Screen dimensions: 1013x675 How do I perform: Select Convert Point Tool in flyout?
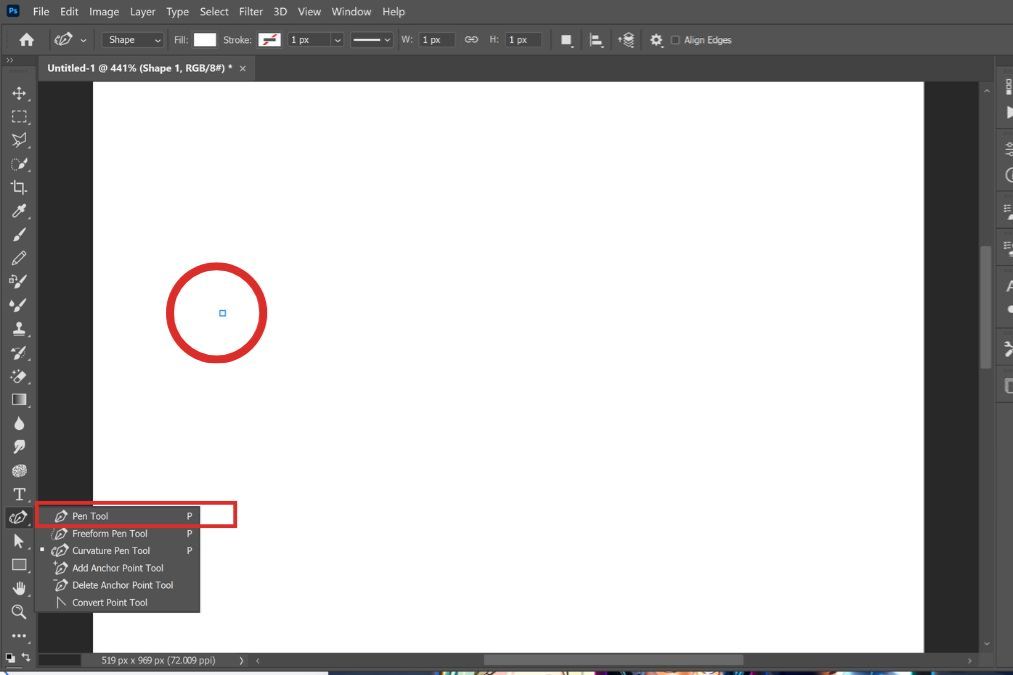[x=109, y=603]
